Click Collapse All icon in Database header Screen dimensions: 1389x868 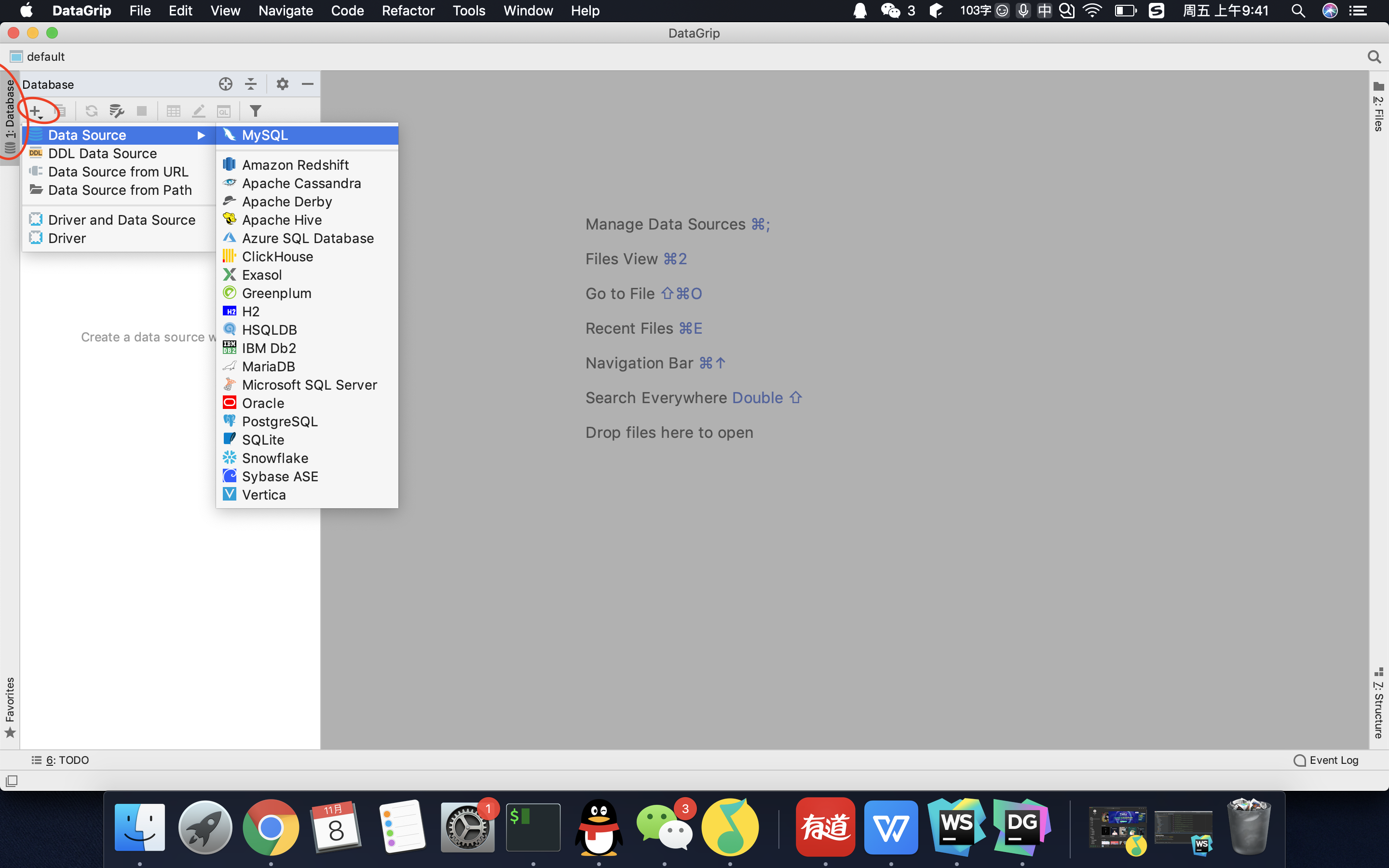coord(251,84)
